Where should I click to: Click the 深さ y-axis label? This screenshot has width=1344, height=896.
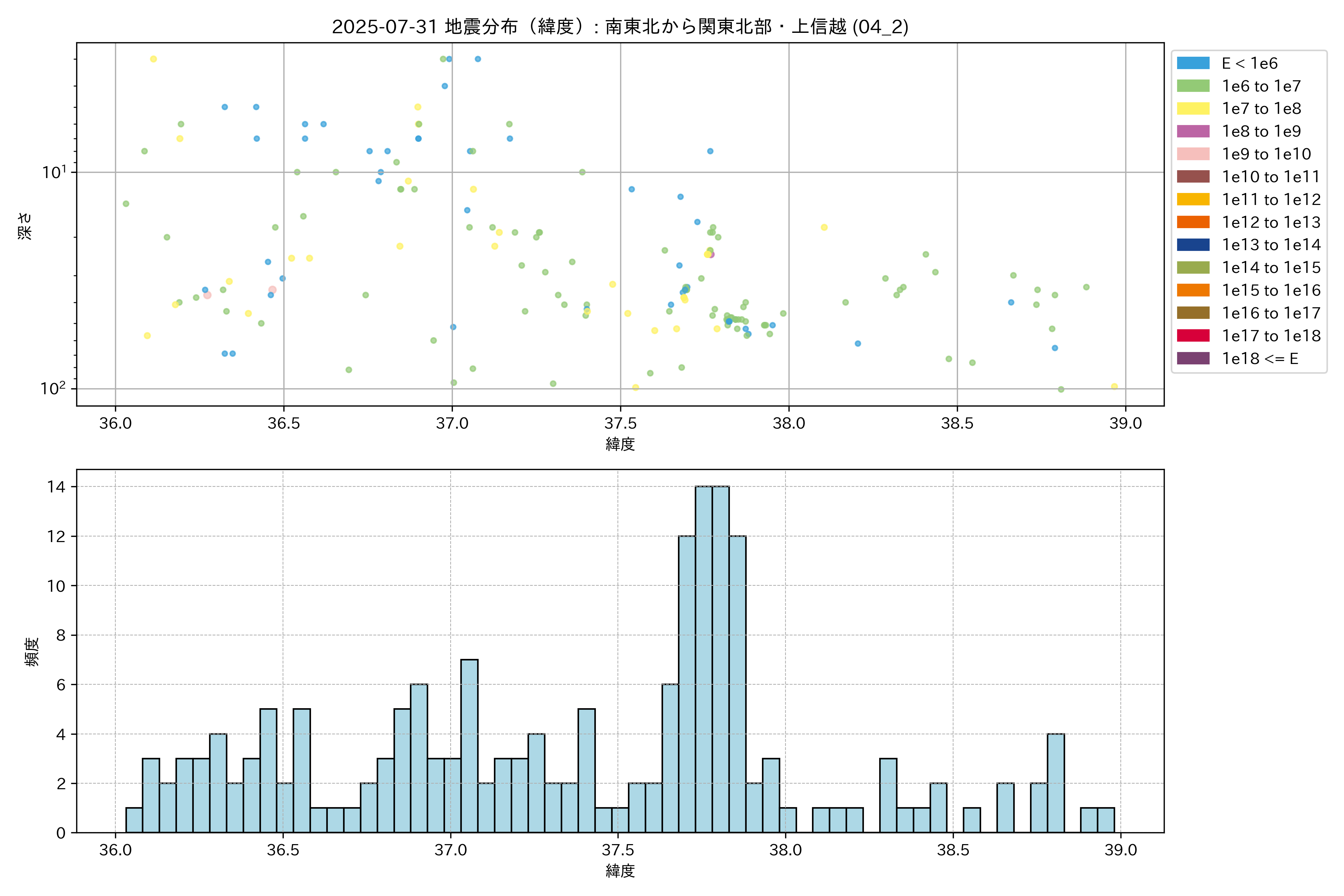pyautogui.click(x=25, y=226)
